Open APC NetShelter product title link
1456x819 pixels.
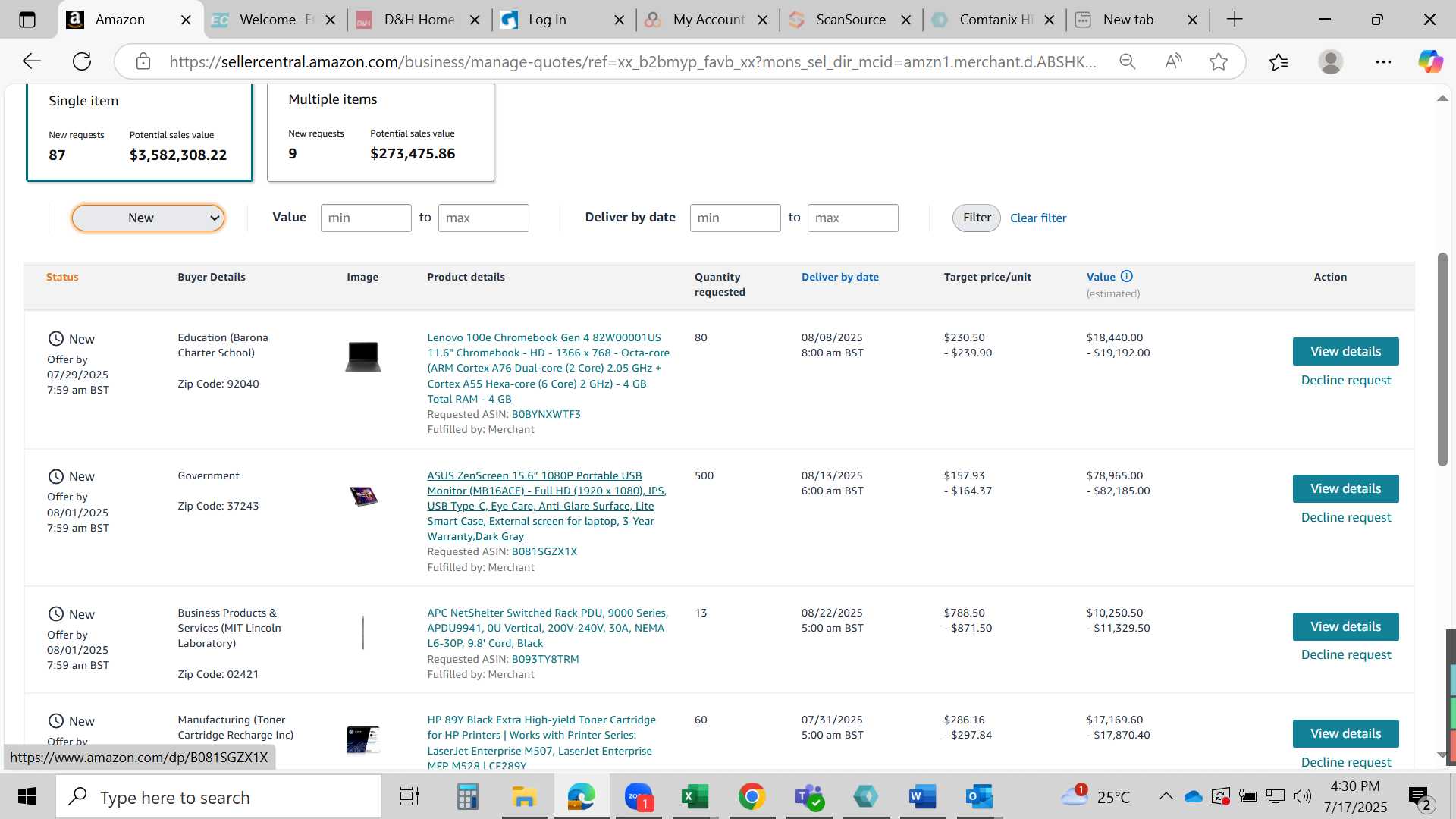coord(548,629)
